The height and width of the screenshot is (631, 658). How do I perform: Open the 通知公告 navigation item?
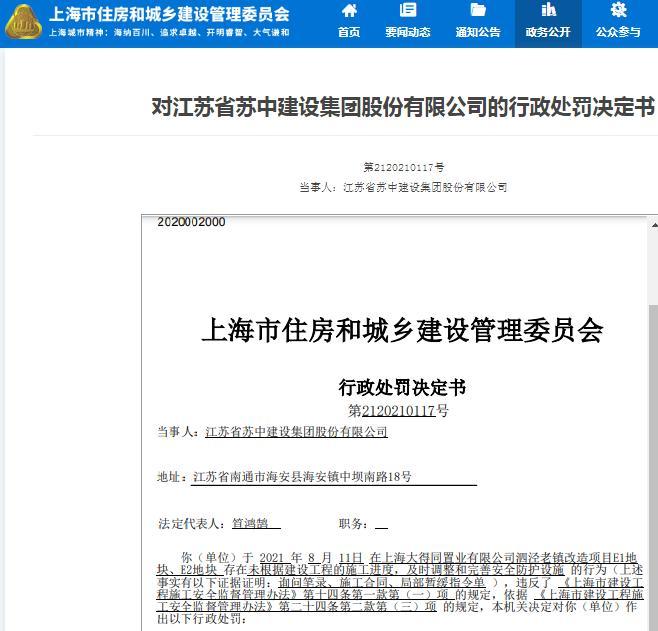478,32
